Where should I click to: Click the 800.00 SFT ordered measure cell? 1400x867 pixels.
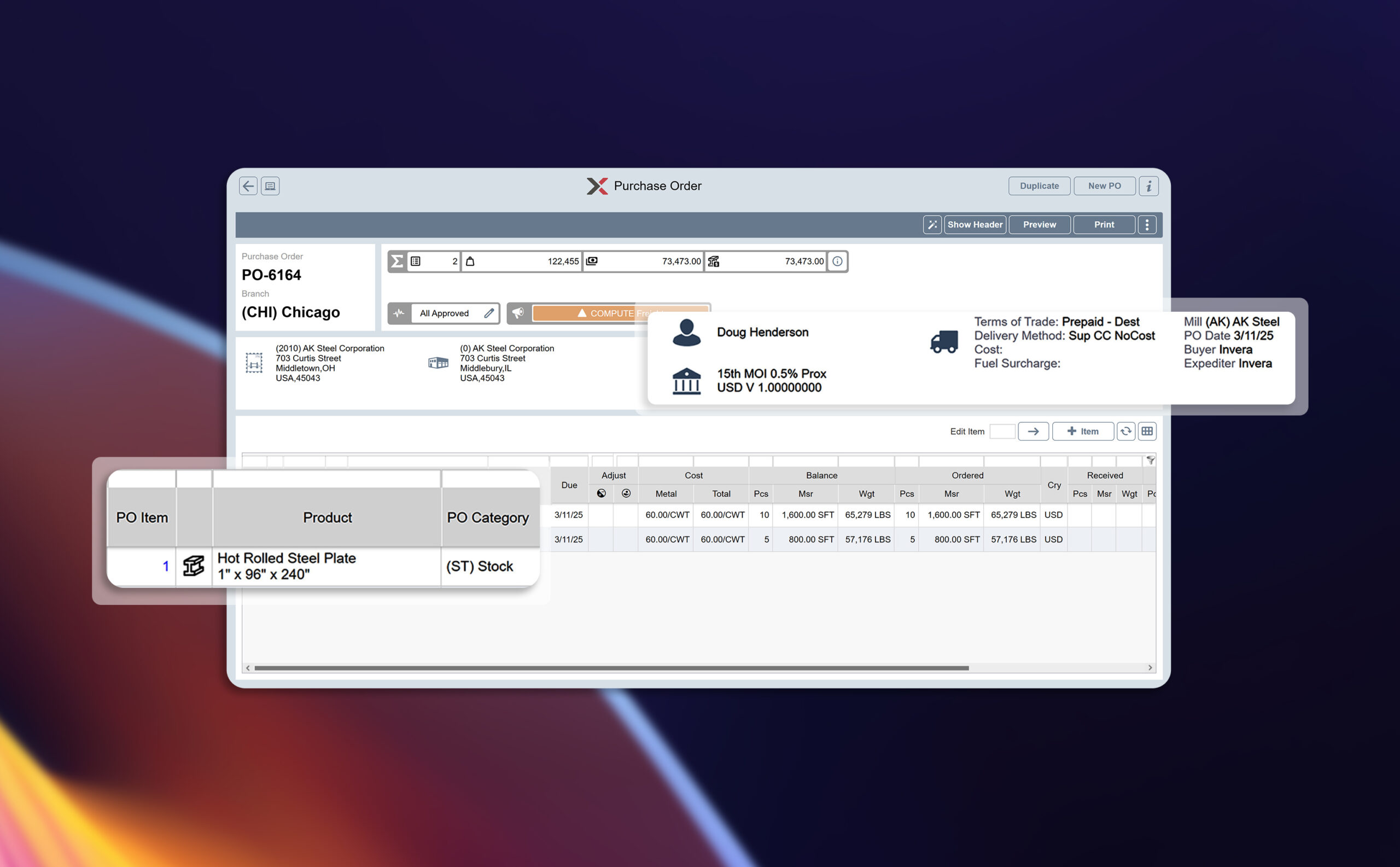click(952, 539)
